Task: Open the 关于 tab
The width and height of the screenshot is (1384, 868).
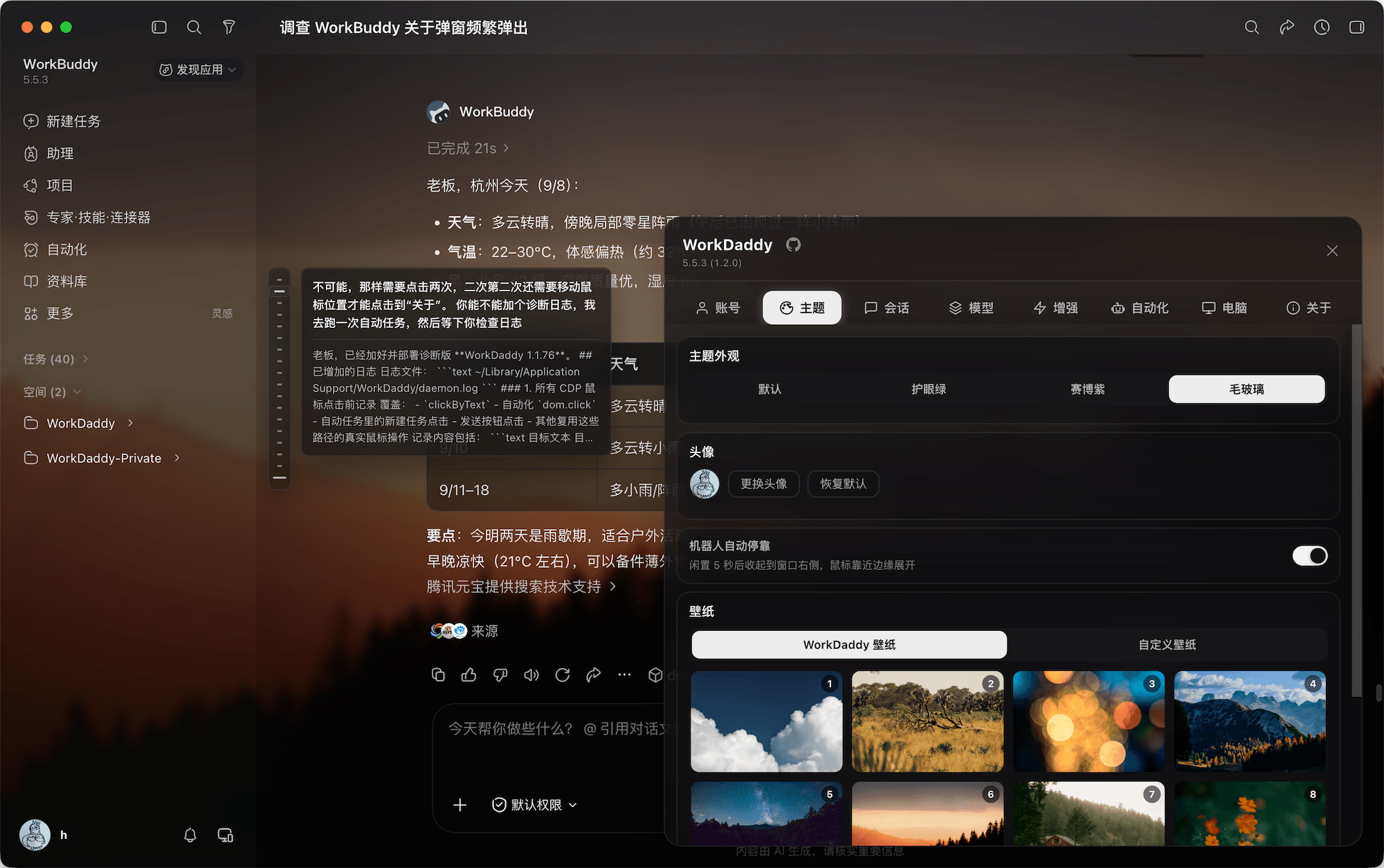Action: [1309, 308]
